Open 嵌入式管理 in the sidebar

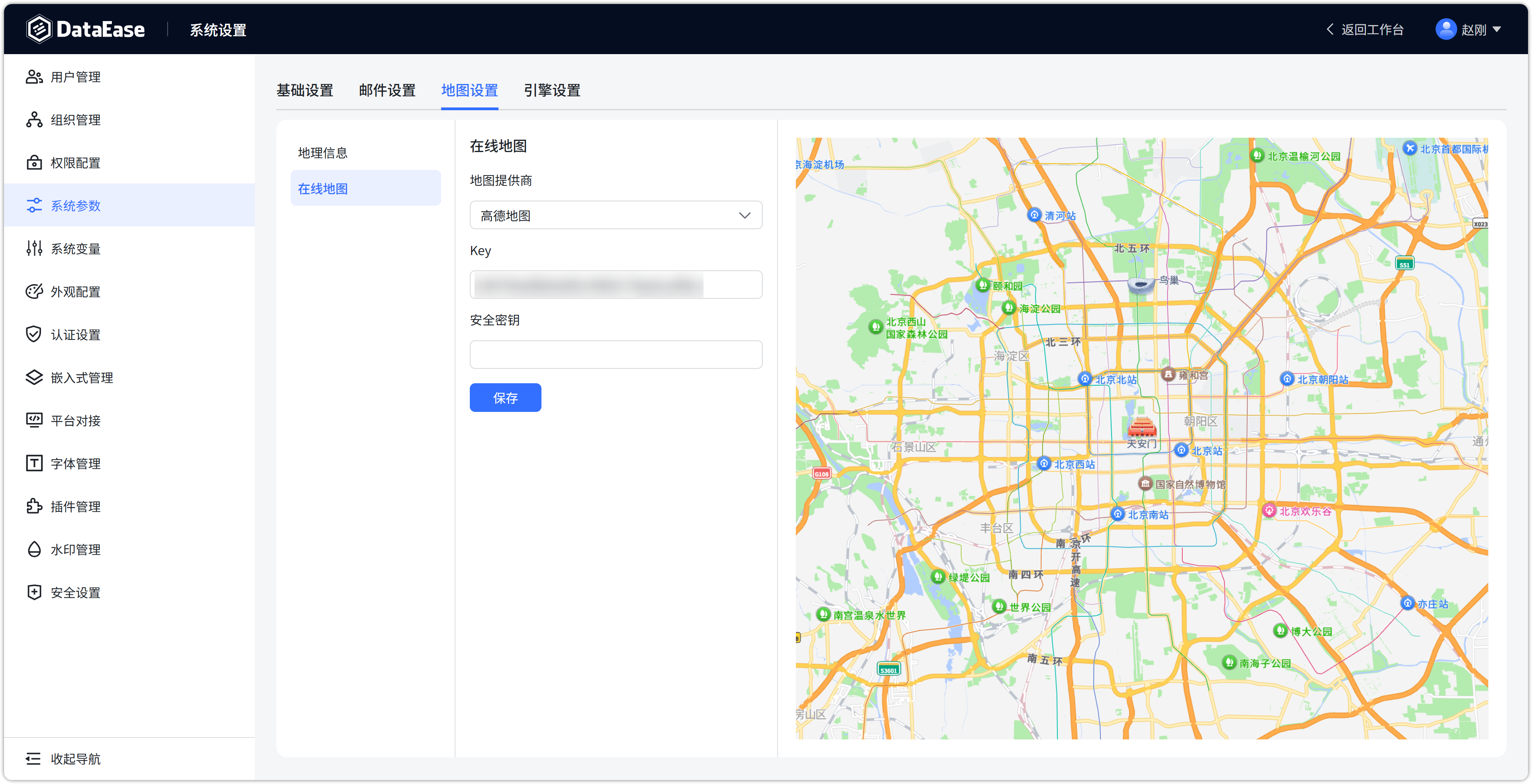(x=129, y=377)
